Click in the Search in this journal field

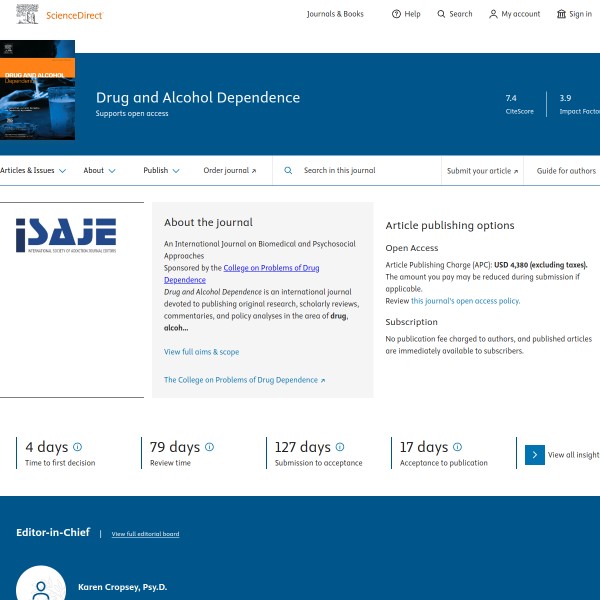365,171
